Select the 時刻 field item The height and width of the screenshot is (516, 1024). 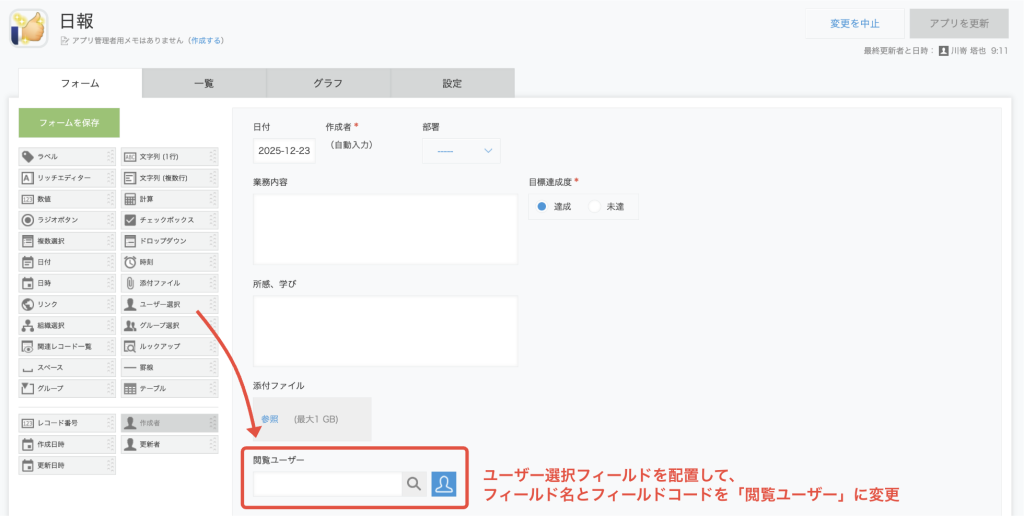pyautogui.click(x=170, y=262)
